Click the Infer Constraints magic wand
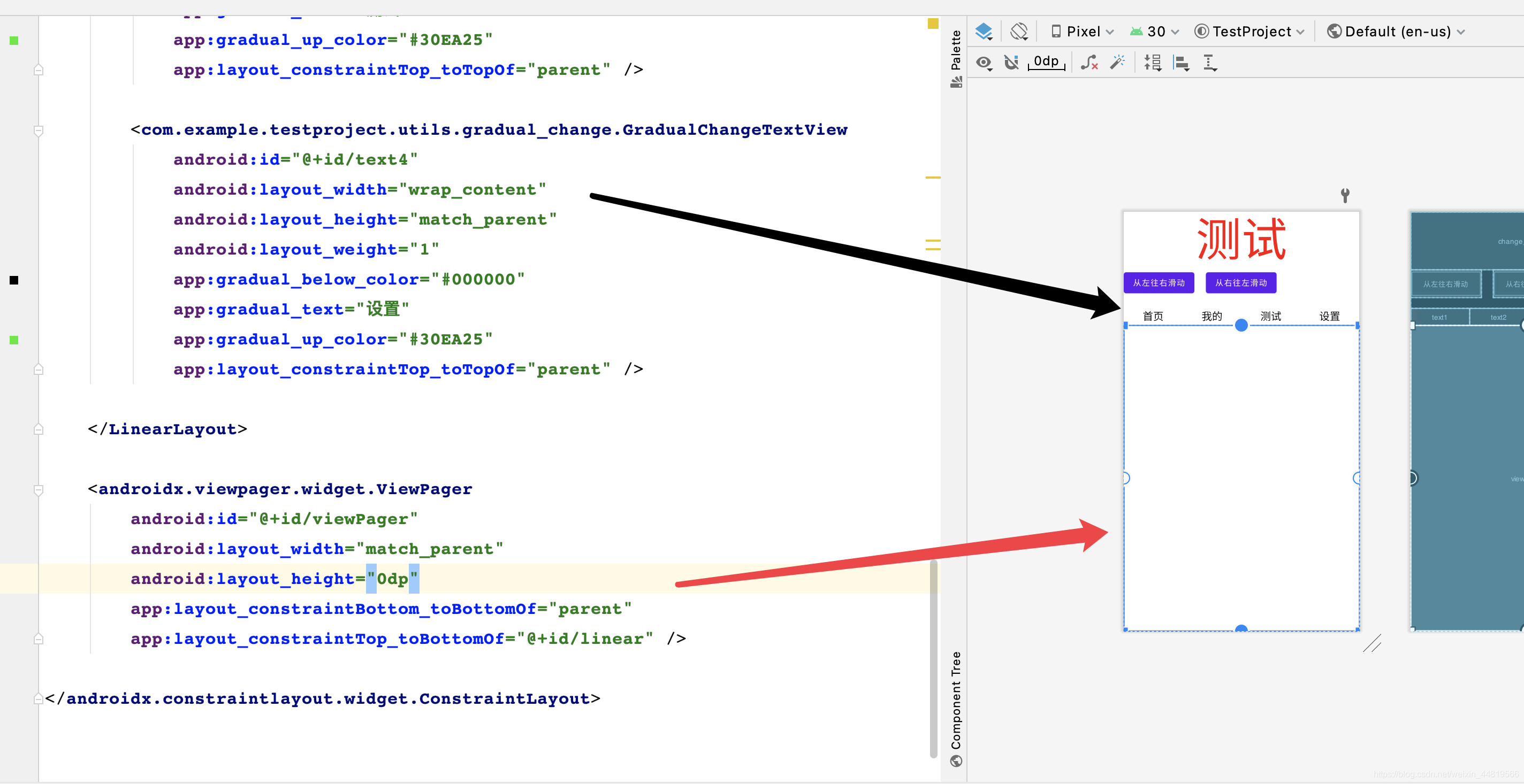 coord(1117,62)
